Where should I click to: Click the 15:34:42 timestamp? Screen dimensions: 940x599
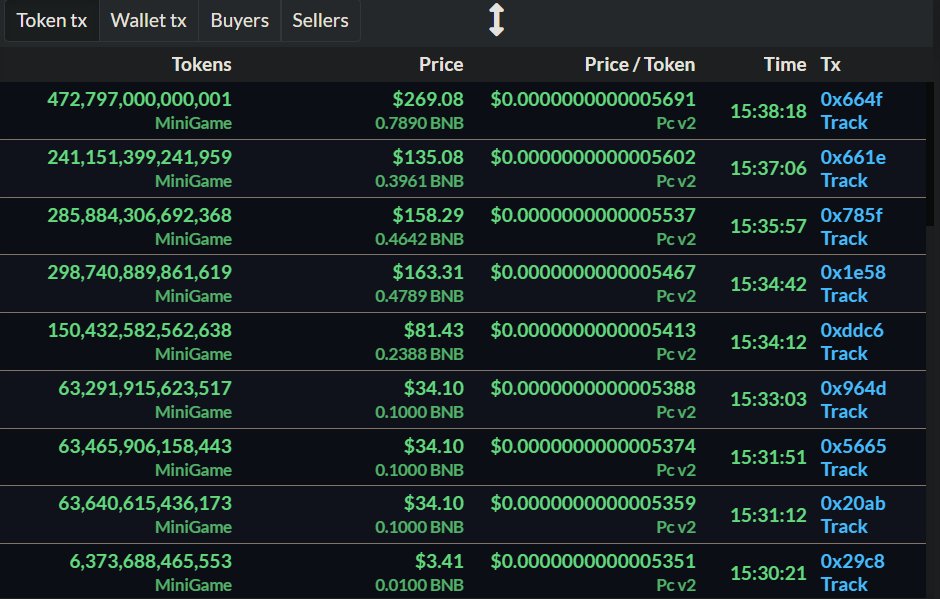pos(769,284)
